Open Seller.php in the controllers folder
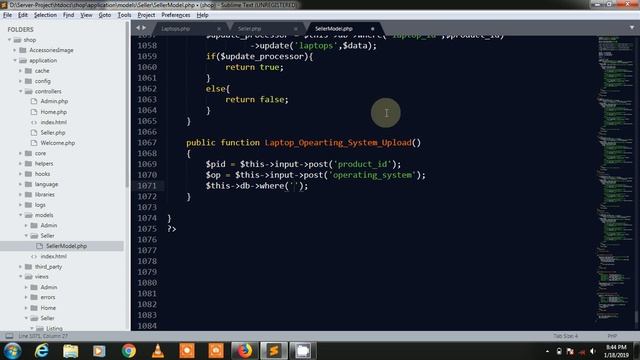 tap(53, 133)
